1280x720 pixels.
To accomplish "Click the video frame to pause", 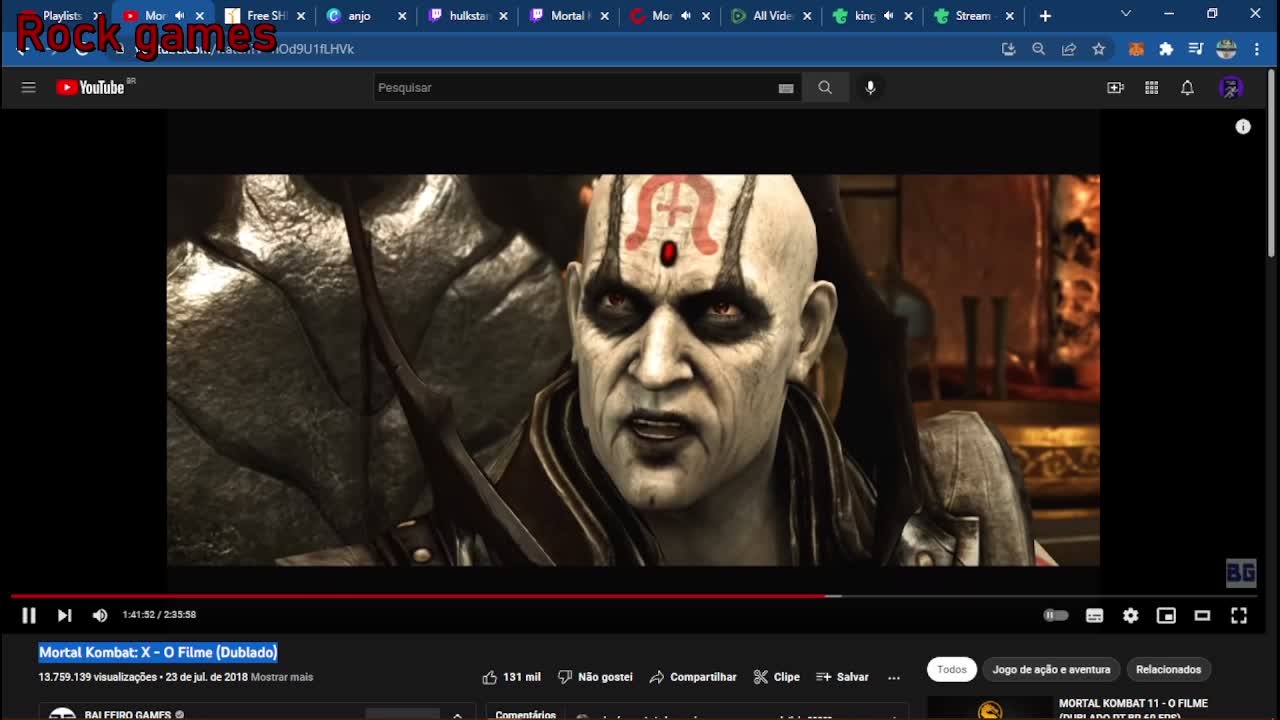I will tap(633, 370).
